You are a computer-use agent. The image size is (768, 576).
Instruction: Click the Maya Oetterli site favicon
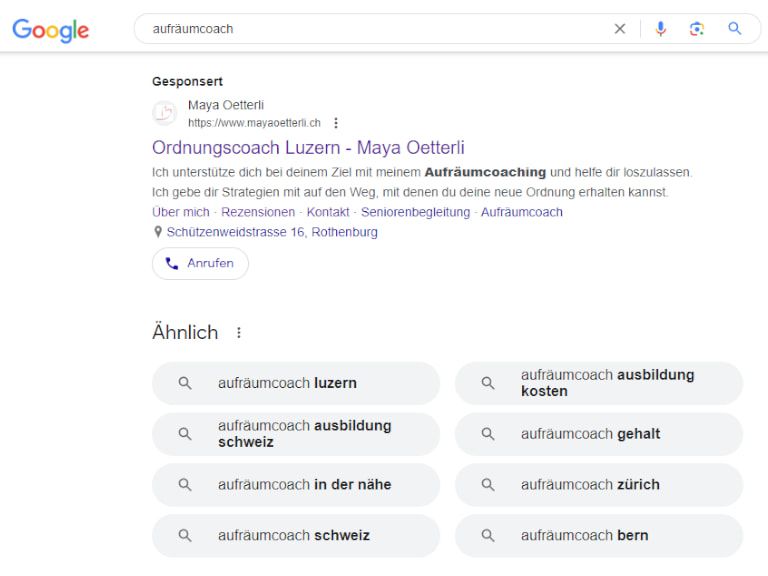[x=164, y=113]
